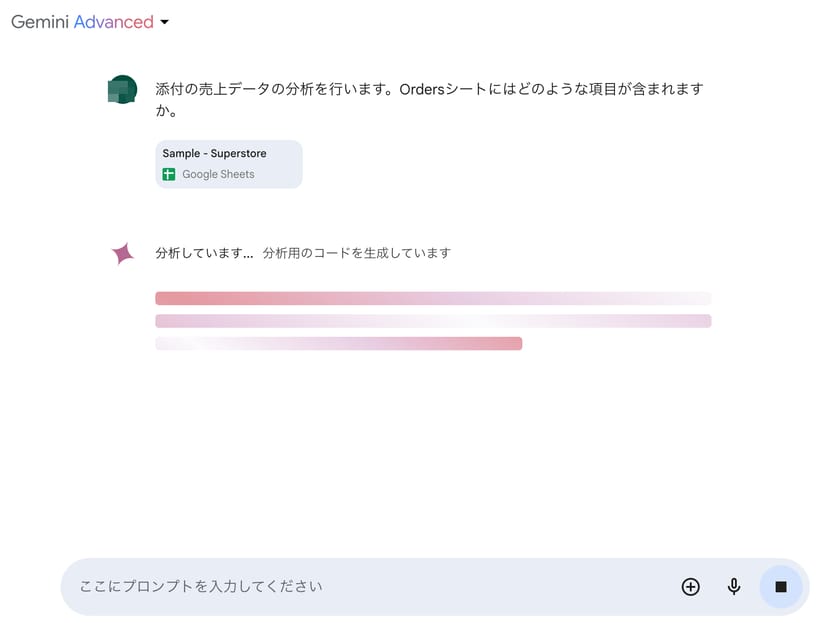The height and width of the screenshot is (623, 828).
Task: Click the green Google Sheets file icon
Action: (169, 174)
